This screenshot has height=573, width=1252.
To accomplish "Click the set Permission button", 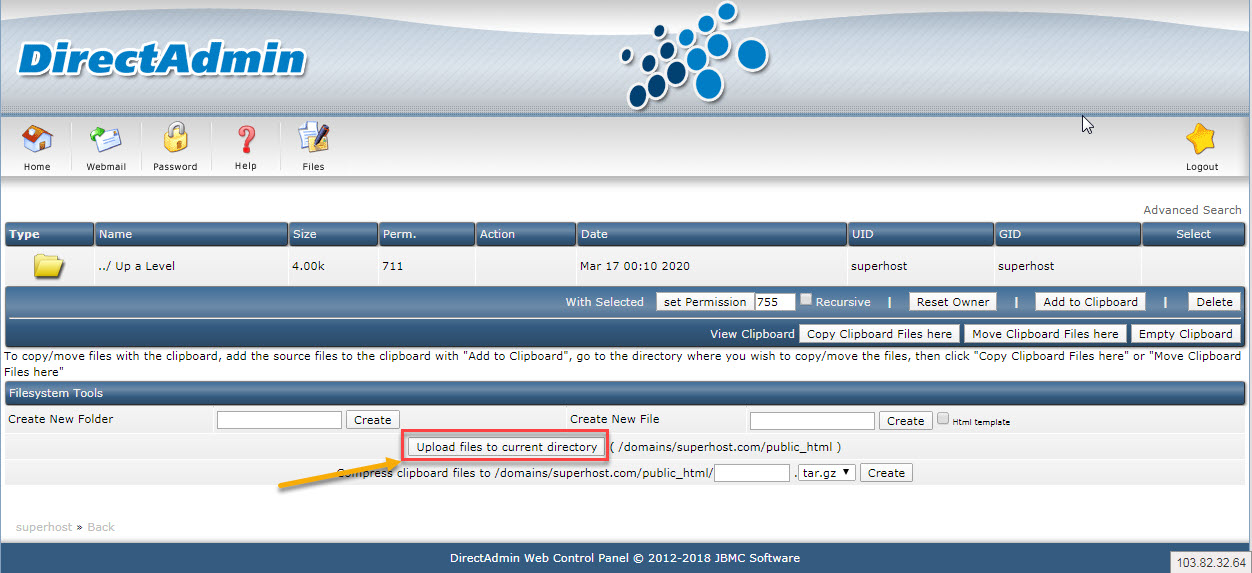I will tap(705, 302).
